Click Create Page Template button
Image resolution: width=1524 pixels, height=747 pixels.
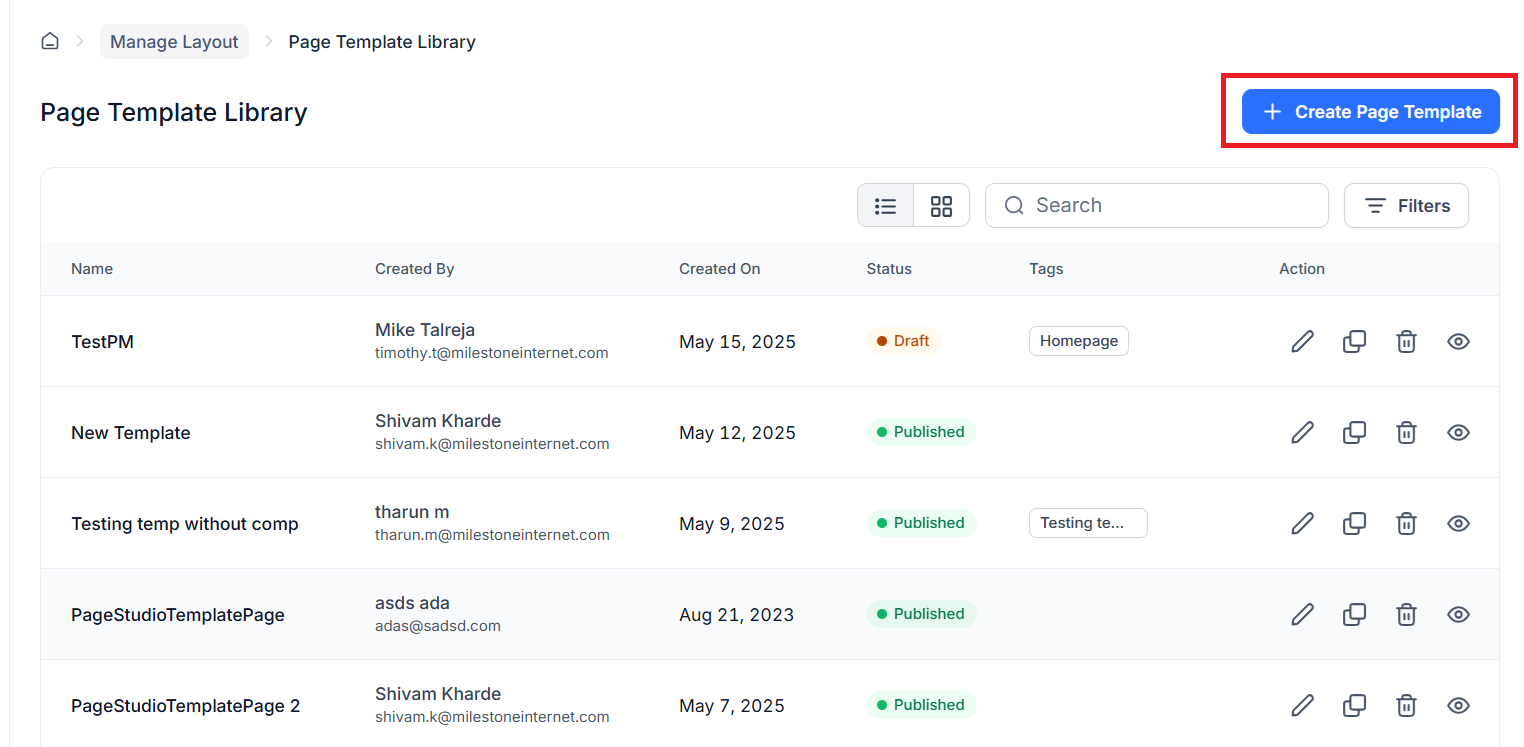(1371, 112)
